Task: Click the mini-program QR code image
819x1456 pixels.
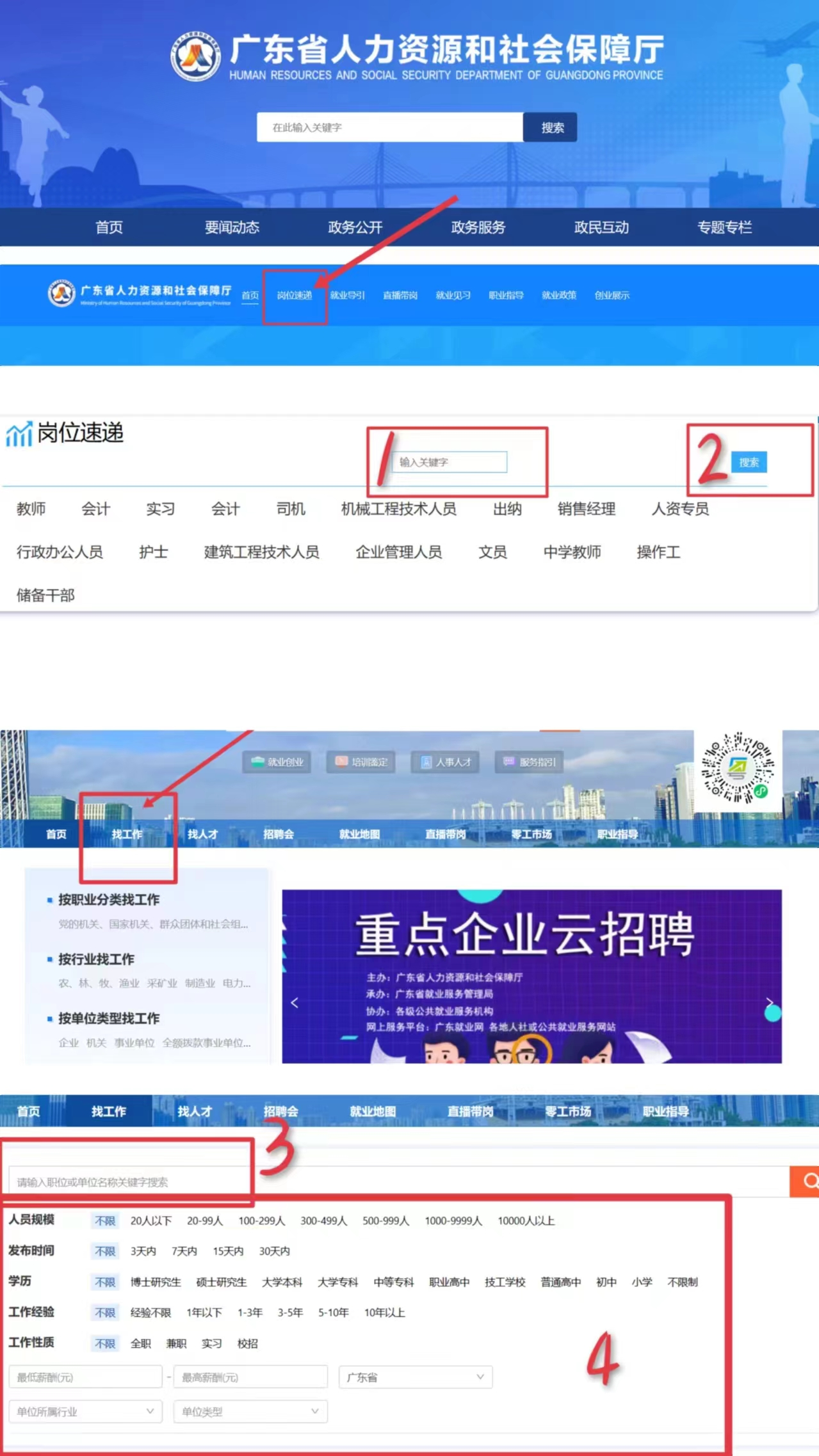Action: [738, 767]
